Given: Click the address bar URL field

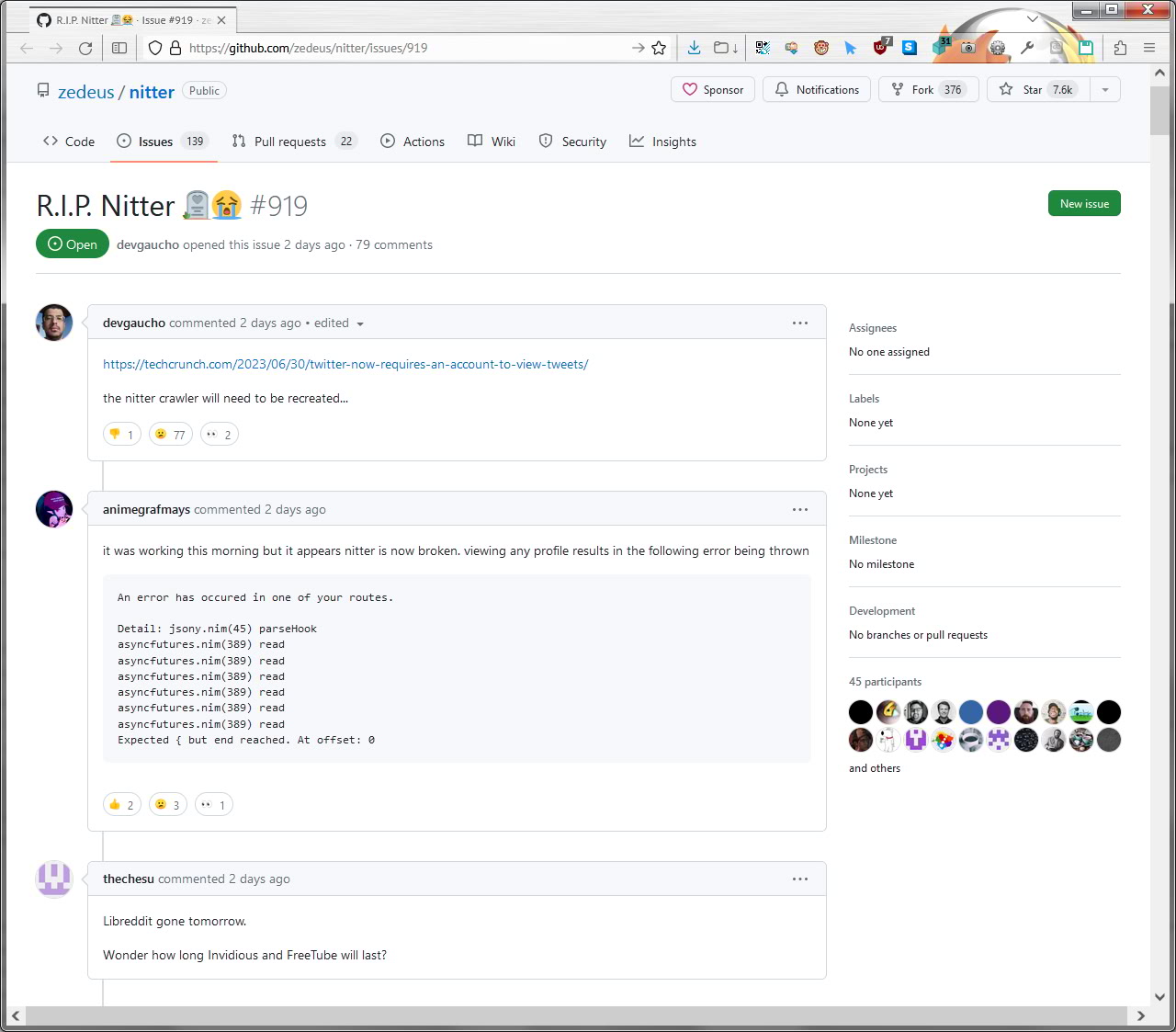Looking at the screenshot, I should (404, 48).
